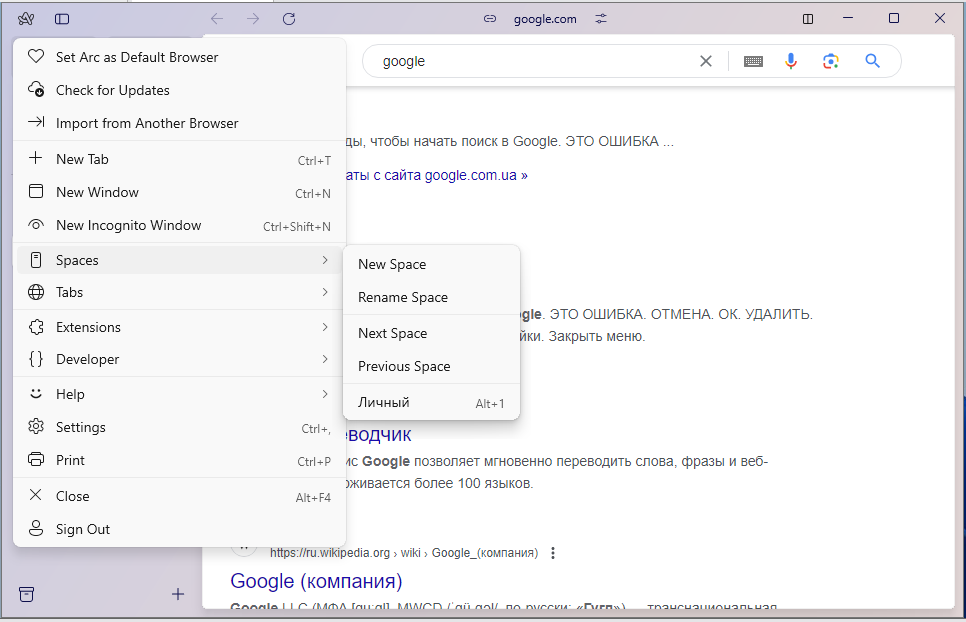Screen dimensions: 966x622
Task: Click the incognito eye icon
Action: tap(36, 225)
